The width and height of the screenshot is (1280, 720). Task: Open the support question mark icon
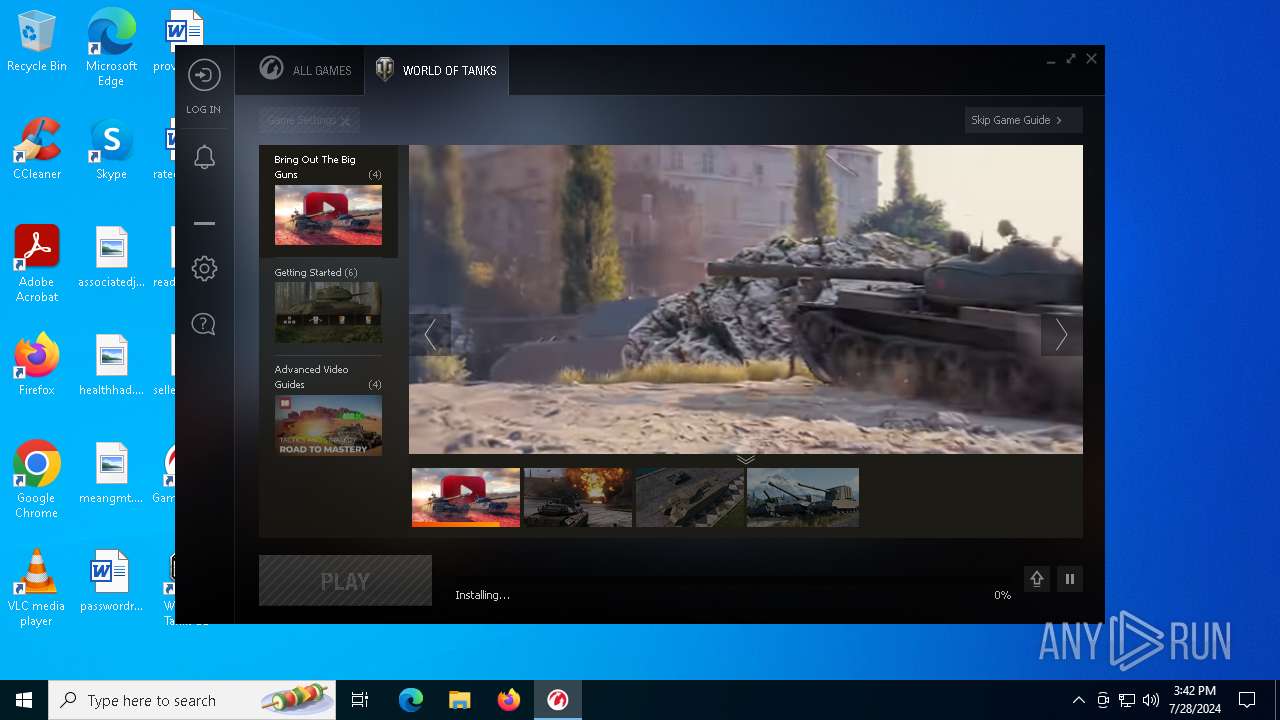[x=204, y=324]
